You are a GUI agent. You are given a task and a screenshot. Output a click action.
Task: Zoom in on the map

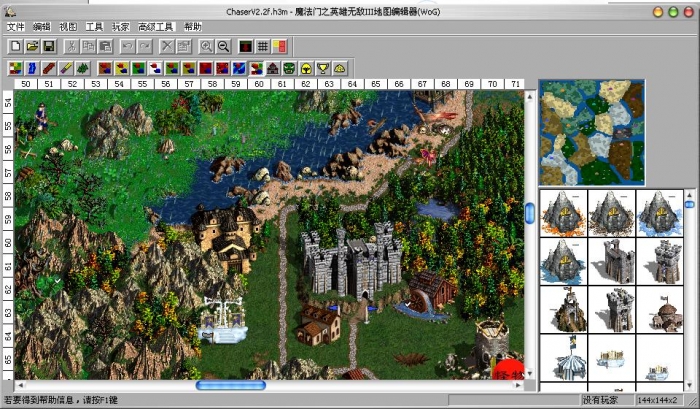(x=206, y=46)
